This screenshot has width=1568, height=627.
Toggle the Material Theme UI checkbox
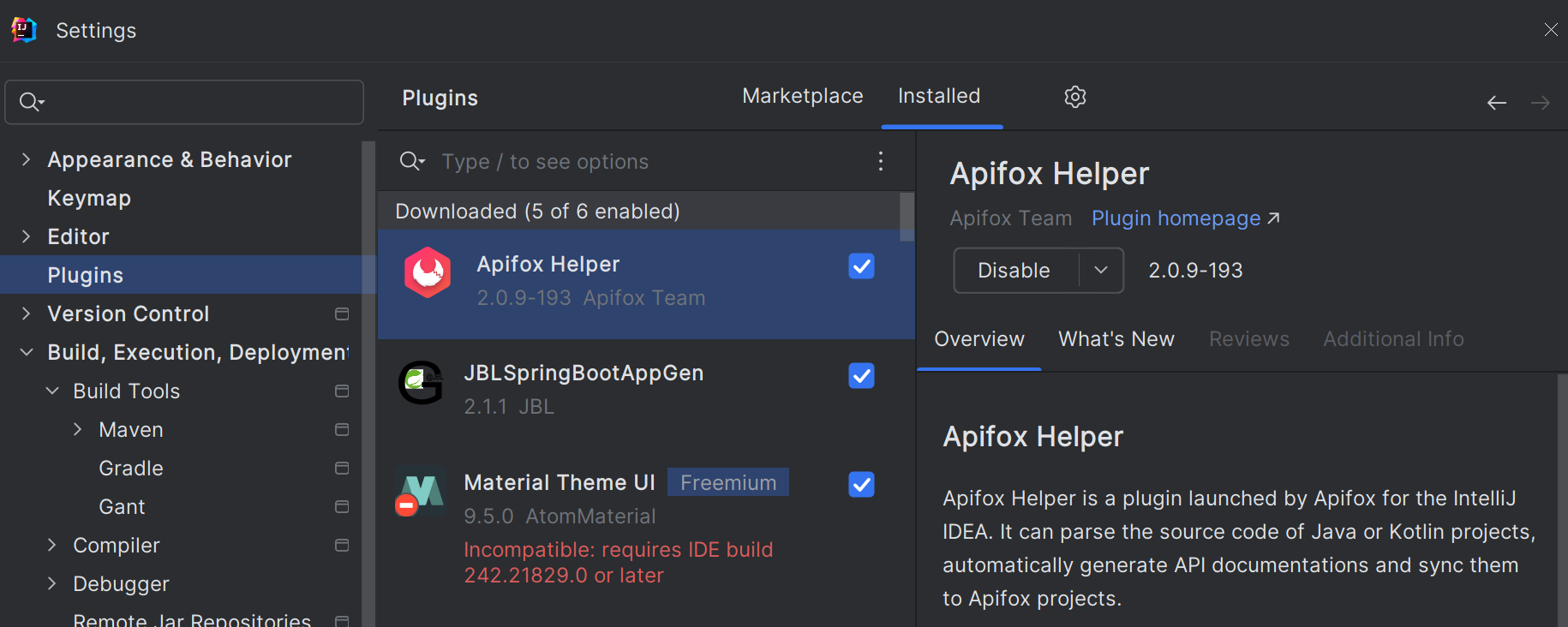tap(861, 485)
